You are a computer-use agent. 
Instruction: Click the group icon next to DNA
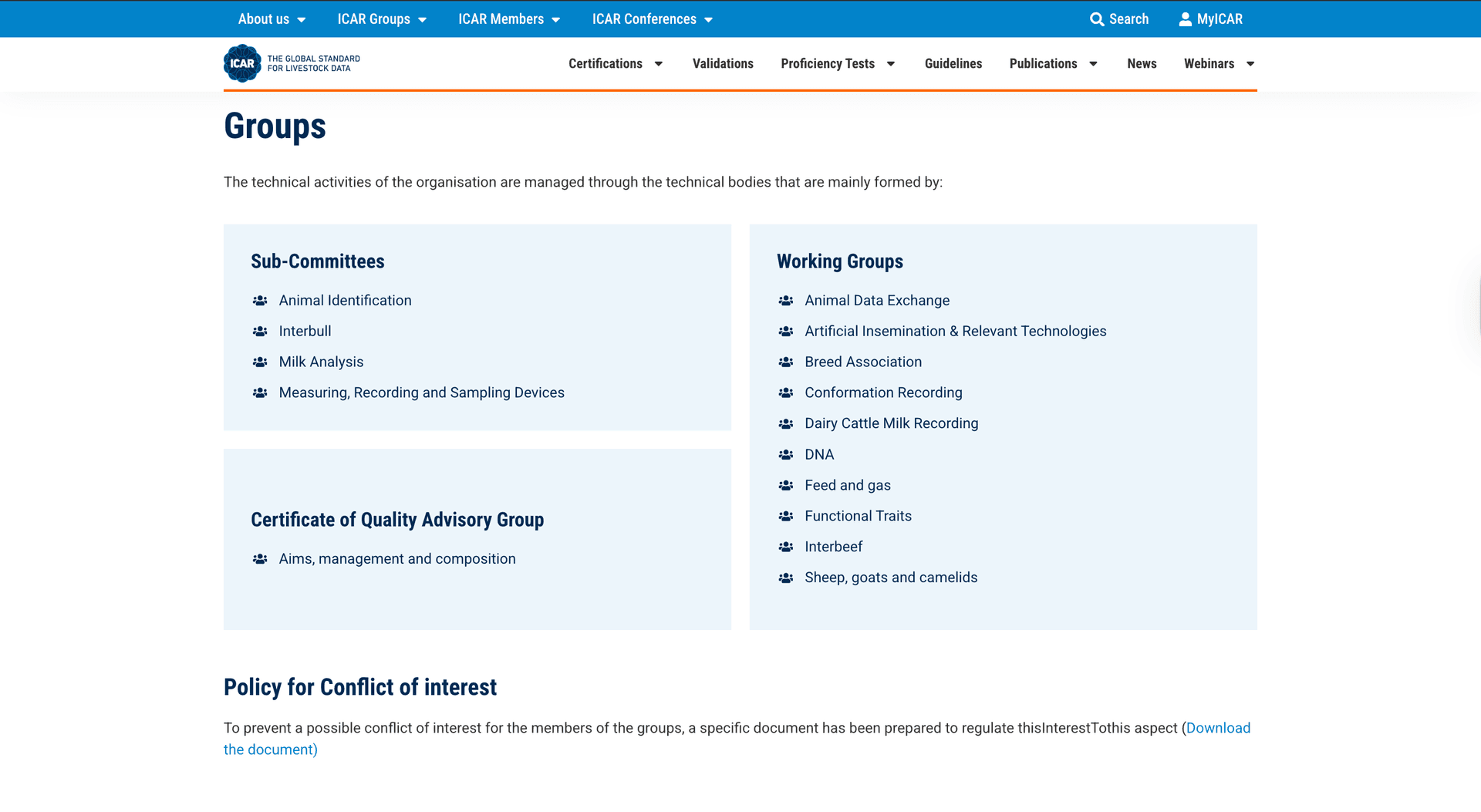[786, 454]
